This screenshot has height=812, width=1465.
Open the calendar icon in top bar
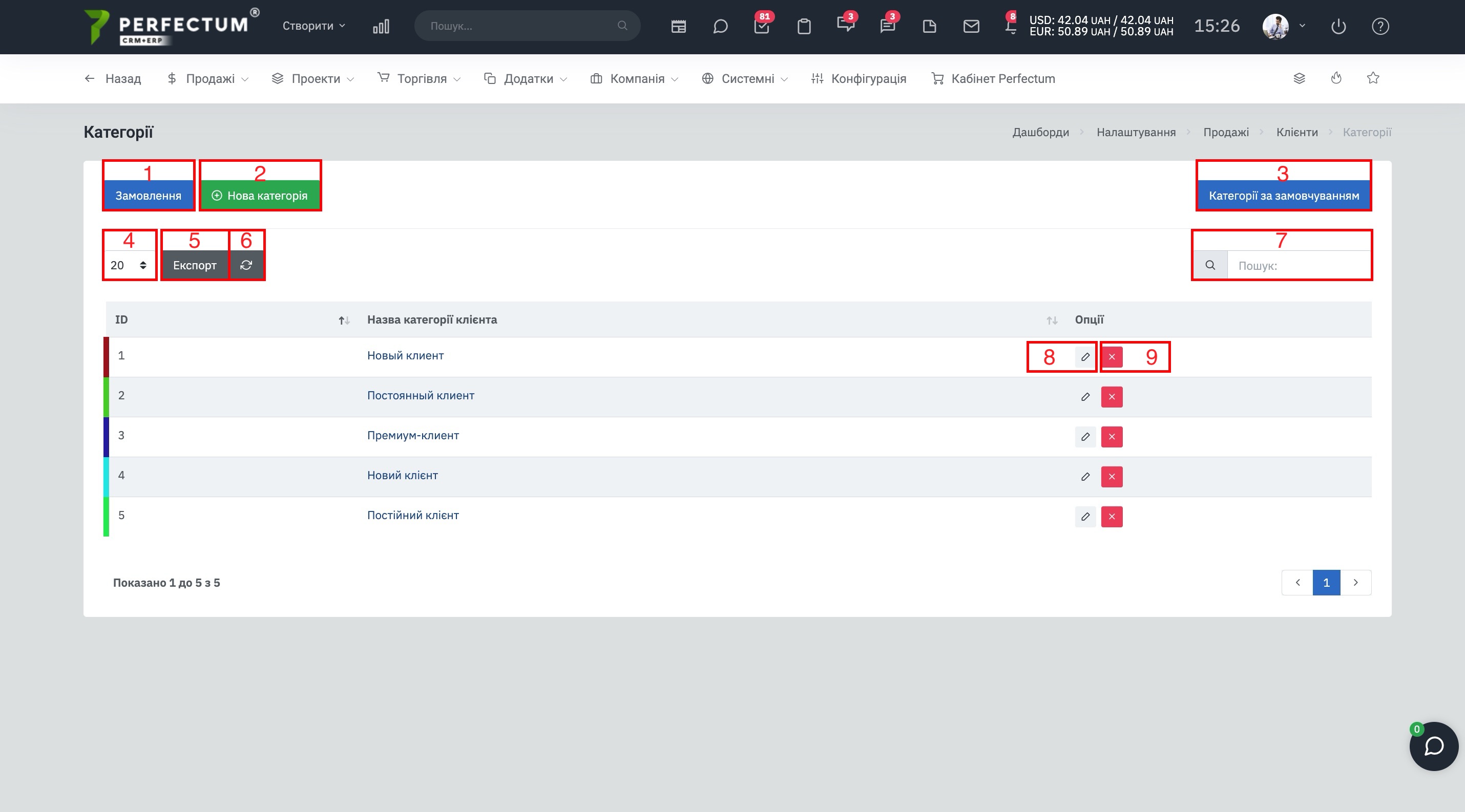[679, 26]
